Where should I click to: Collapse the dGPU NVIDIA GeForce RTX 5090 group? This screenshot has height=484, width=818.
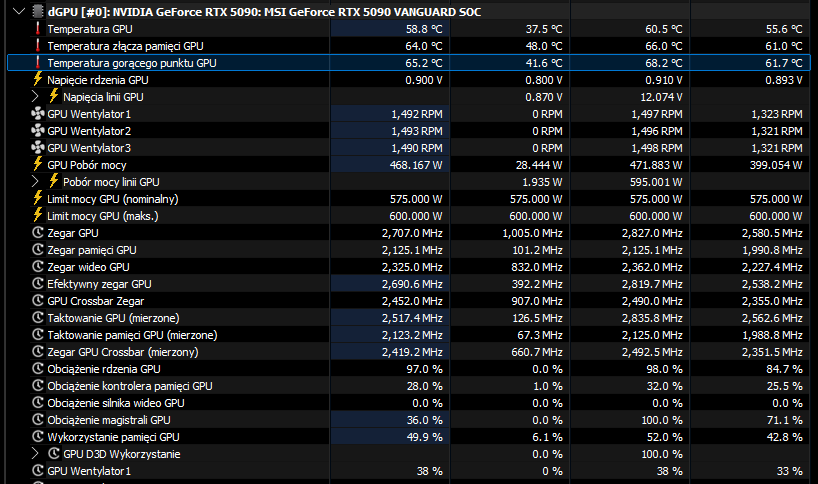tap(19, 11)
